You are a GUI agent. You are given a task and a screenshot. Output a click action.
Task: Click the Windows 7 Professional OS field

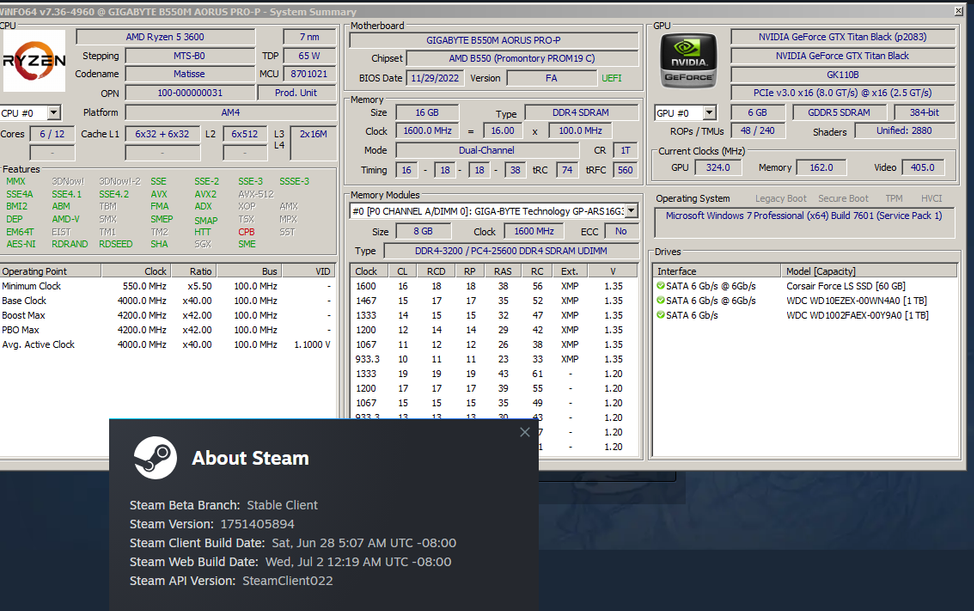tap(804, 222)
